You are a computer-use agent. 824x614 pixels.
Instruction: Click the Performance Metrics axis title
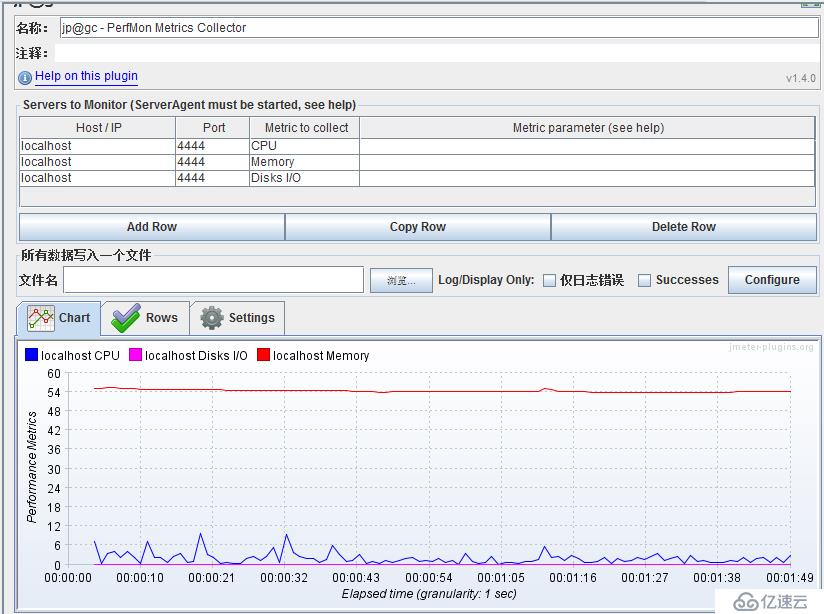32,467
